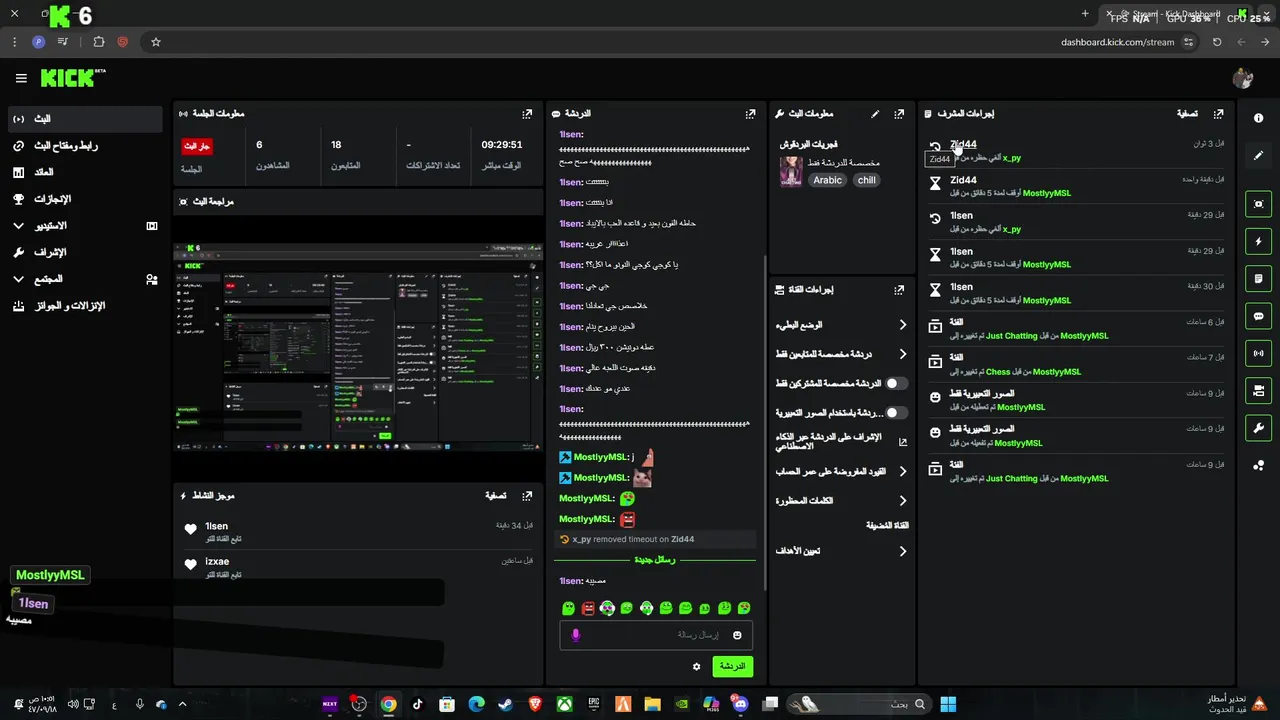Expand the account age restrictions chevron
This screenshot has width=1280, height=720.
pyautogui.click(x=903, y=471)
